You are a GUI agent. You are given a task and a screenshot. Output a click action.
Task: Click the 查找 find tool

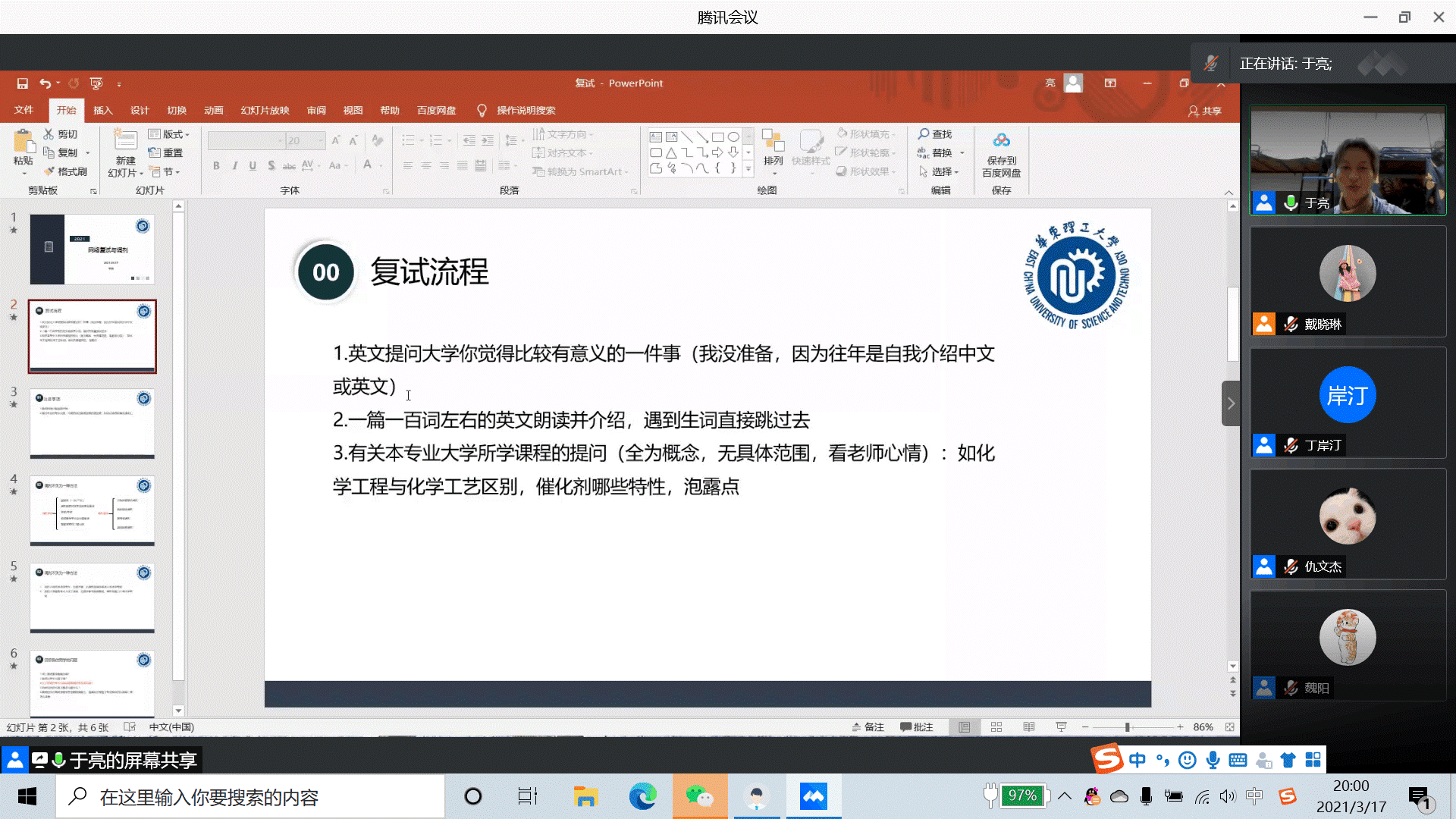935,134
